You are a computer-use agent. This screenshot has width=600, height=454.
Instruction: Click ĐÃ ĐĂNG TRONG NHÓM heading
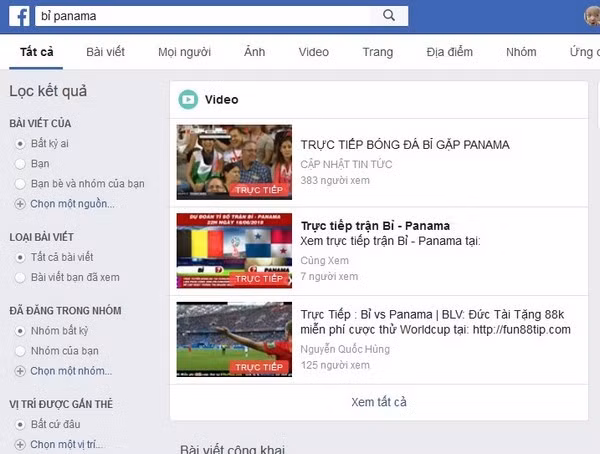pos(65,310)
